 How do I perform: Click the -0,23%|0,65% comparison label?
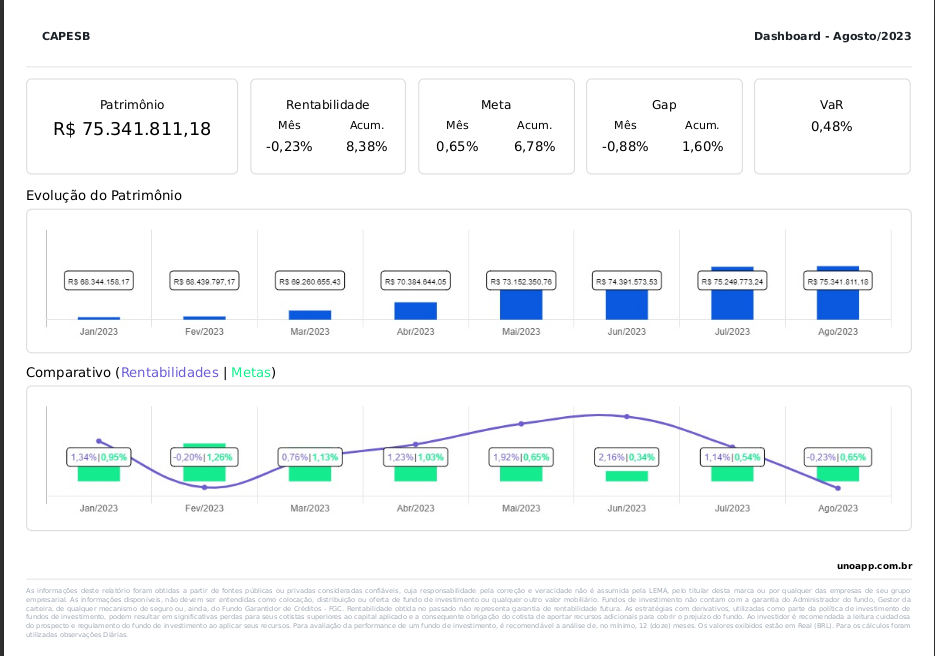[x=838, y=457]
